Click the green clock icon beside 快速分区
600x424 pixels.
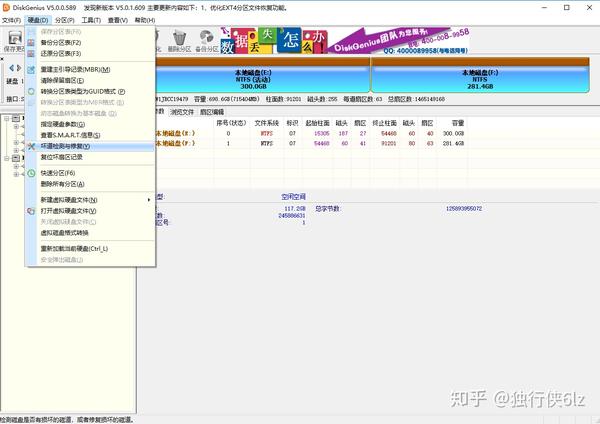pos(31,173)
